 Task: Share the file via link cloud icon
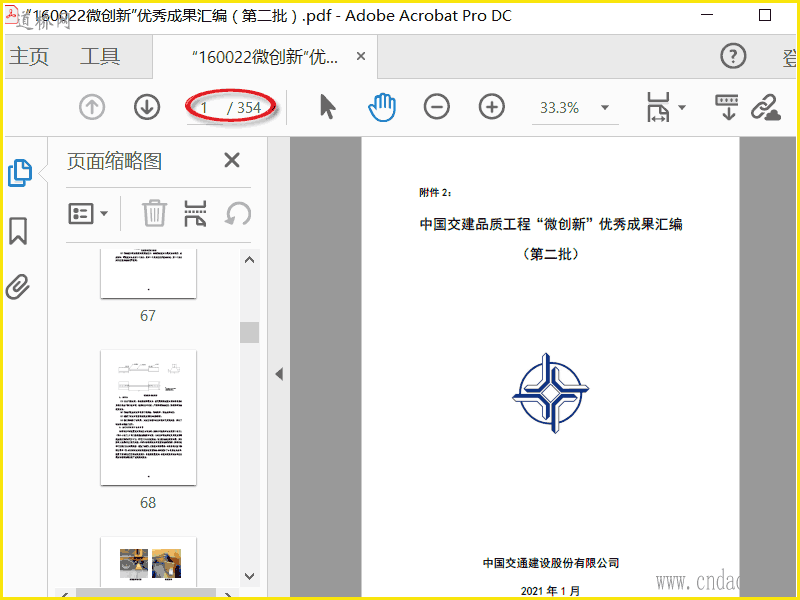766,107
